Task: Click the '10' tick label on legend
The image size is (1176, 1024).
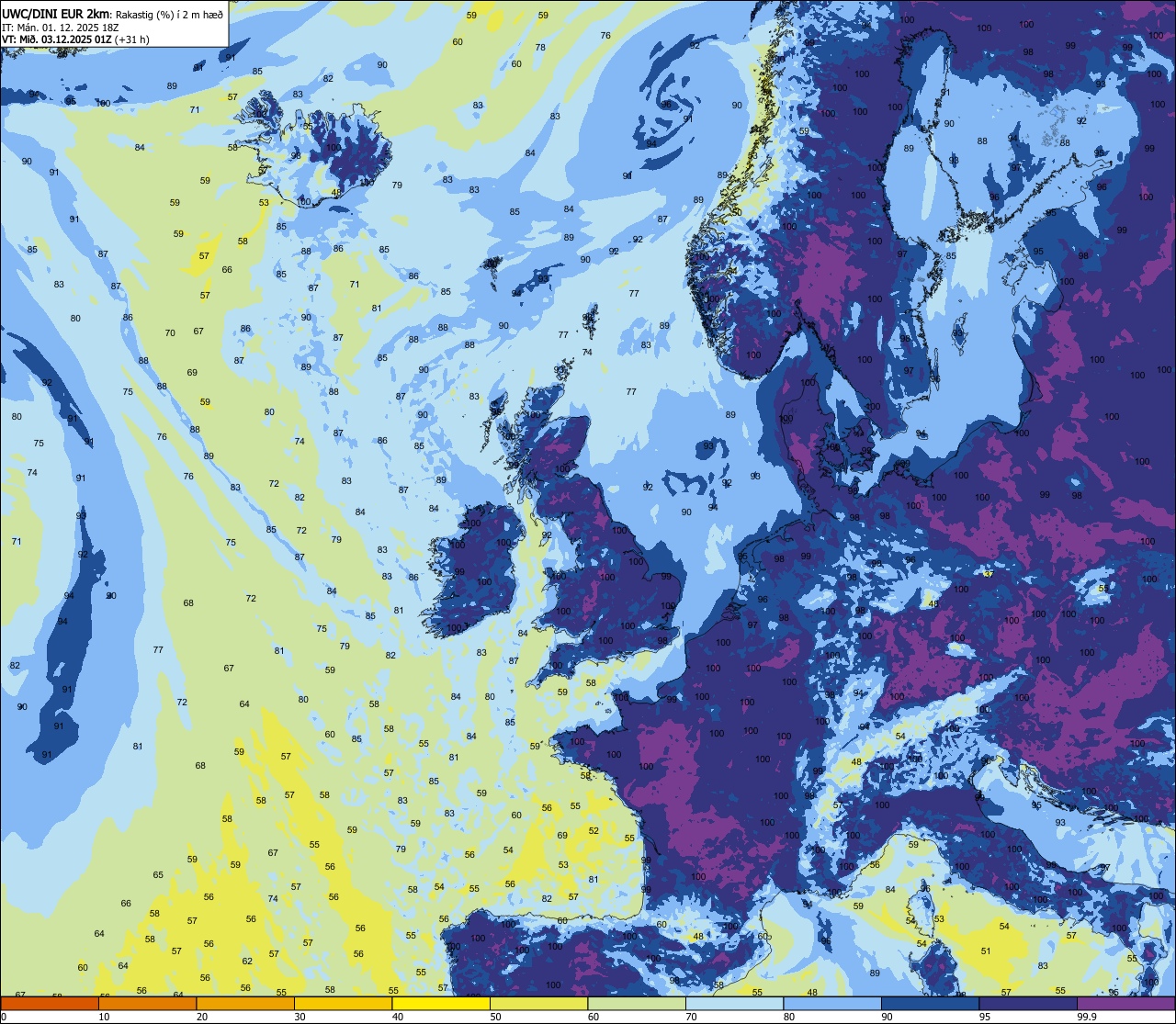Action: click(x=104, y=1017)
